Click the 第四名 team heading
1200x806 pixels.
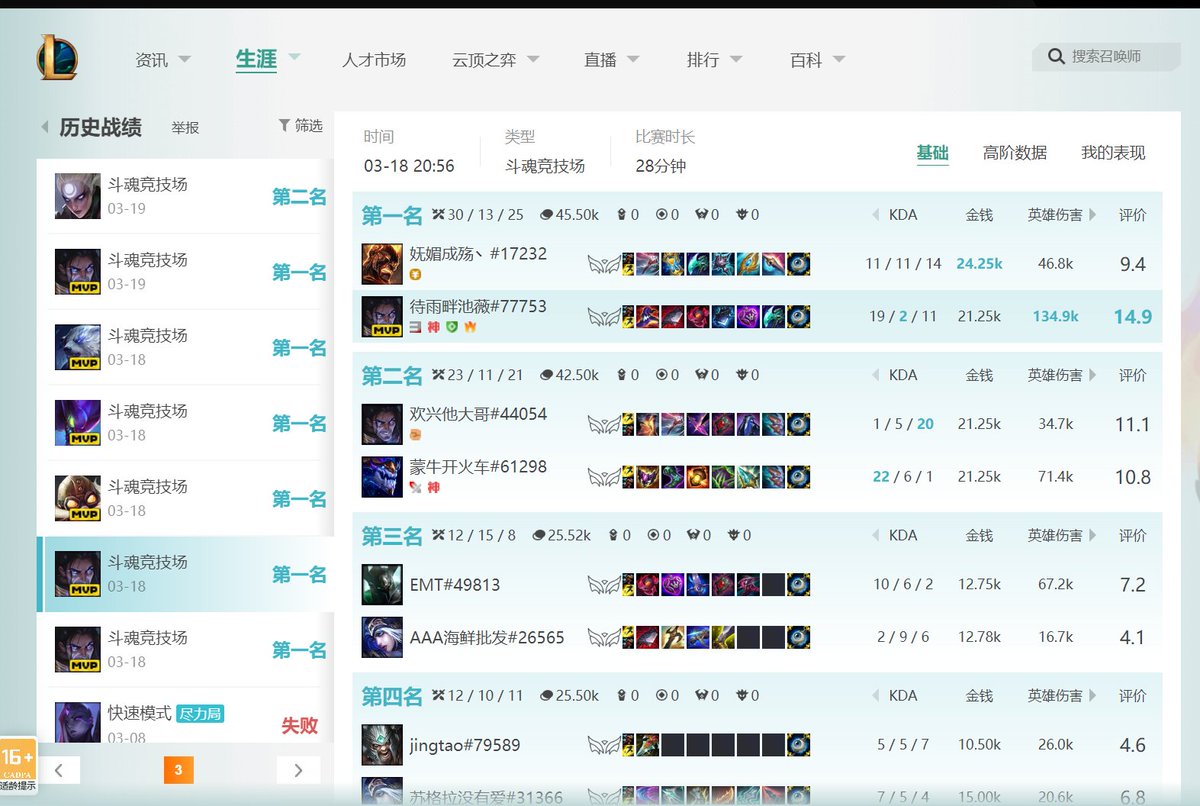coord(392,696)
